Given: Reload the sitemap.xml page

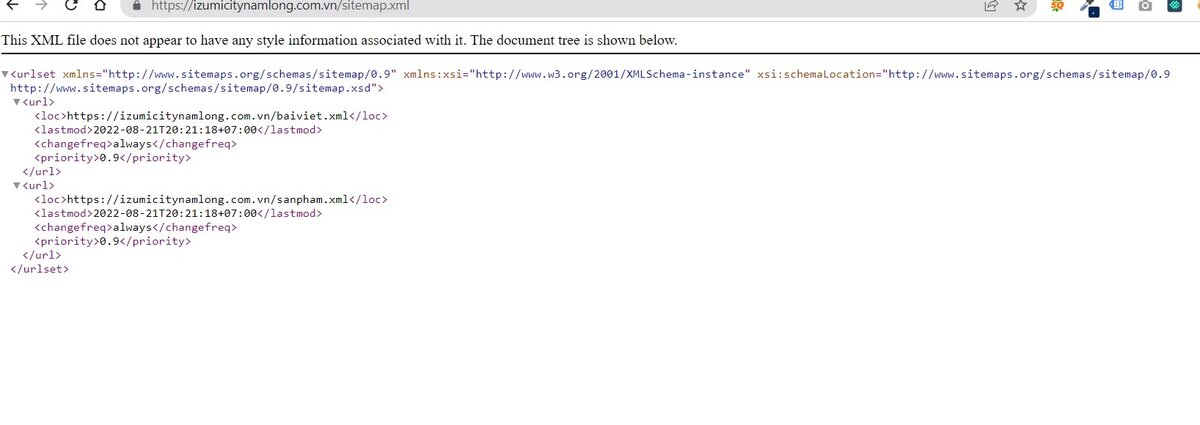Looking at the screenshot, I should tap(71, 5).
